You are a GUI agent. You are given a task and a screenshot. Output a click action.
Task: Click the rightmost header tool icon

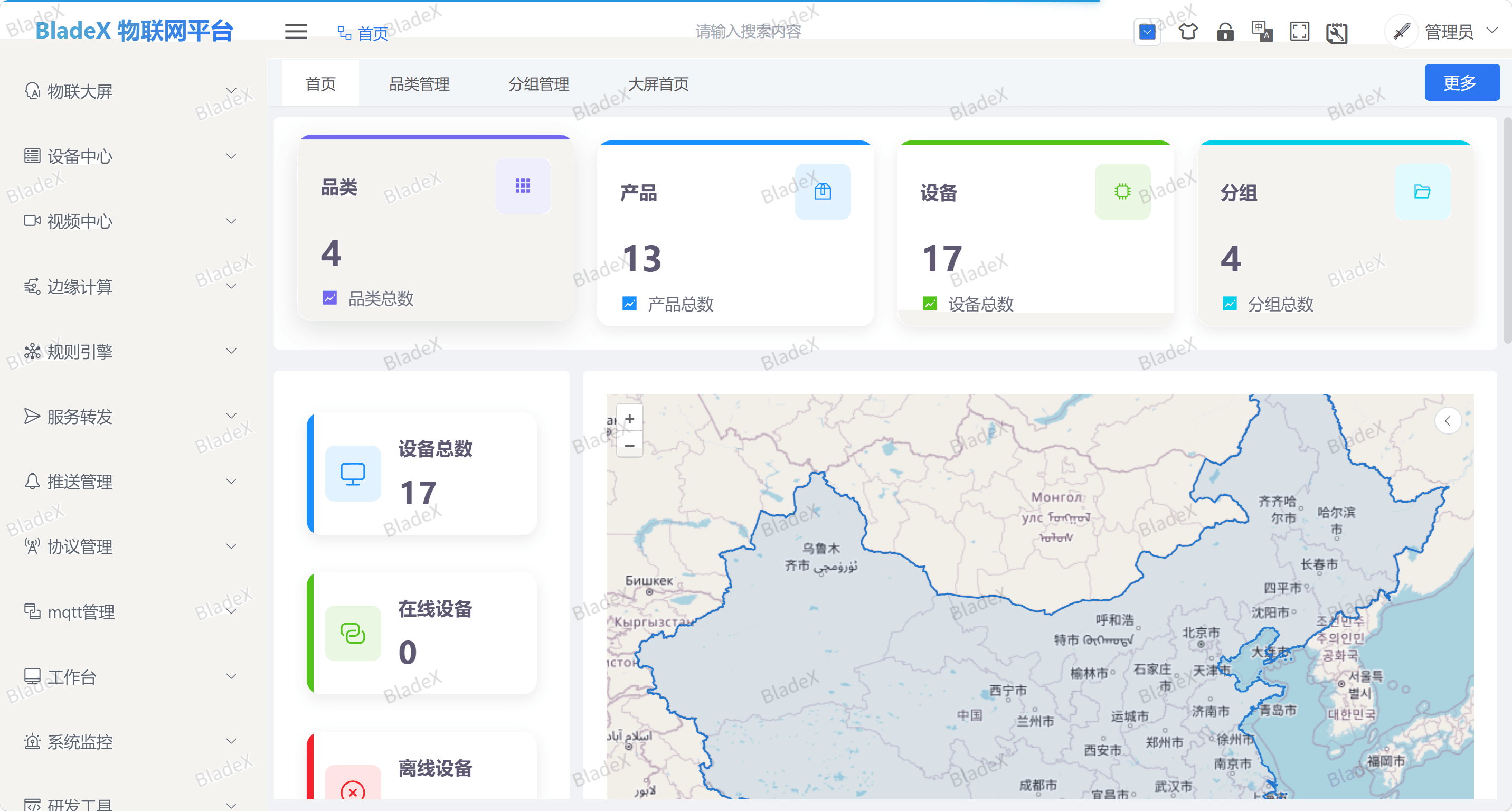(1337, 32)
